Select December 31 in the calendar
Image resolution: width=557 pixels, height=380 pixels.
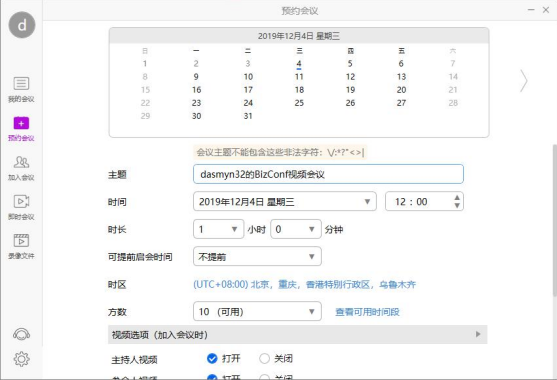248,116
